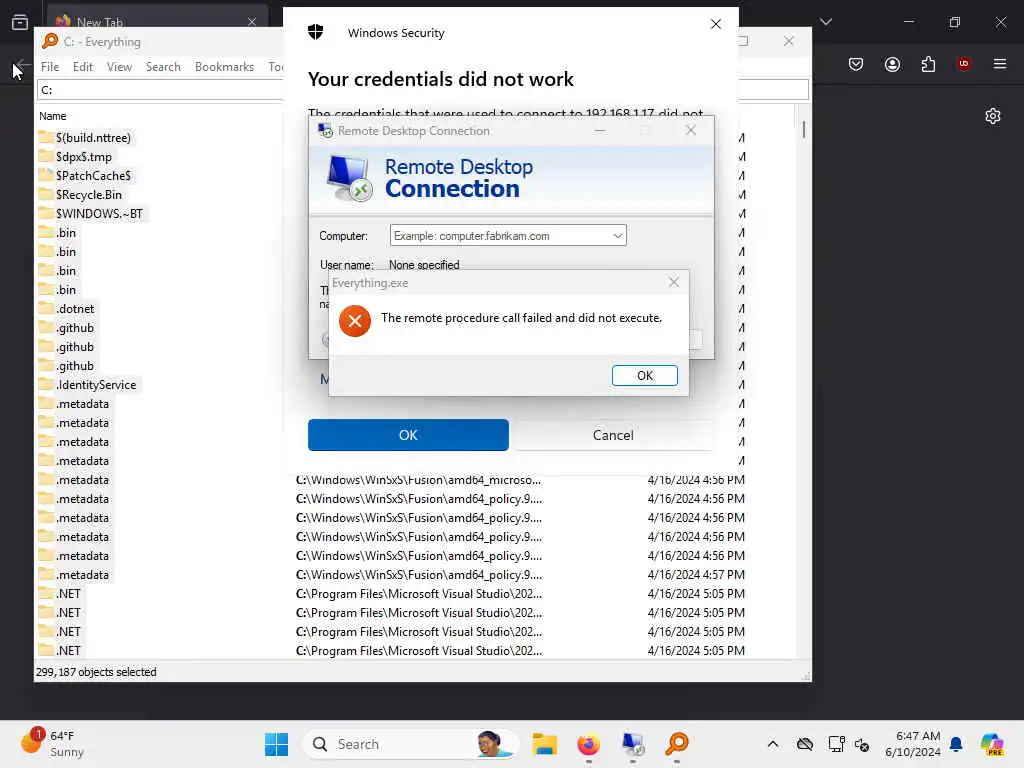
Task: Click Cancel in Windows Security dialog
Action: (x=613, y=435)
